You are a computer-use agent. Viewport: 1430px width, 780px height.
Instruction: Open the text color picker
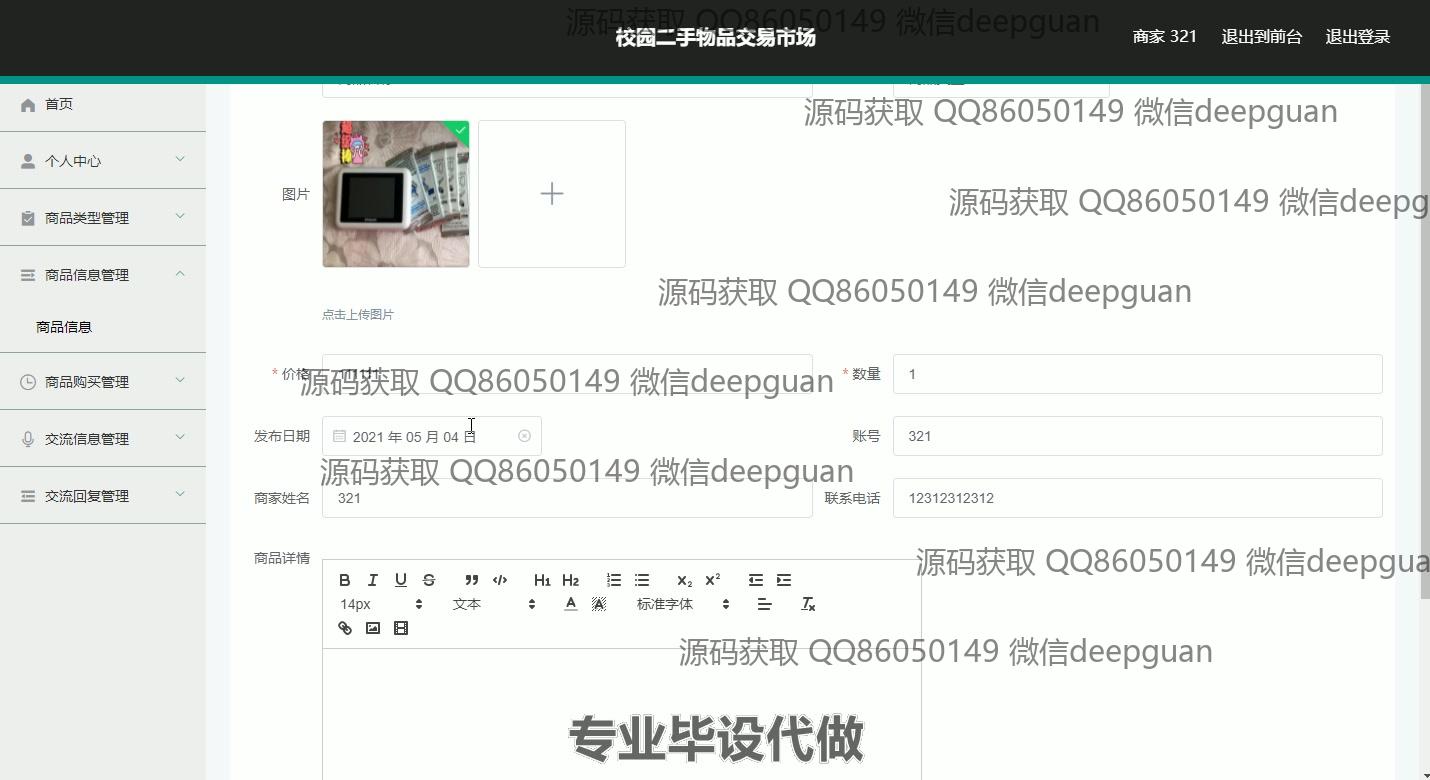570,604
